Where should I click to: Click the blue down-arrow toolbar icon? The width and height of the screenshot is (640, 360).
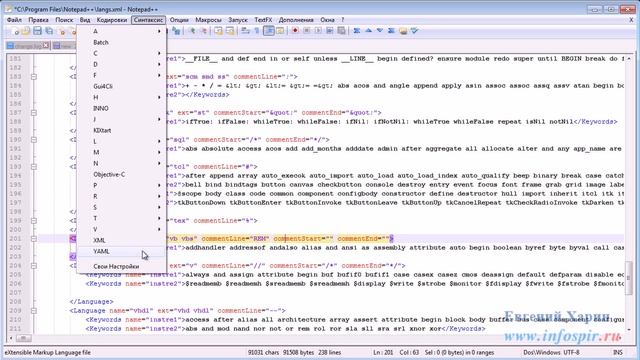380,31
